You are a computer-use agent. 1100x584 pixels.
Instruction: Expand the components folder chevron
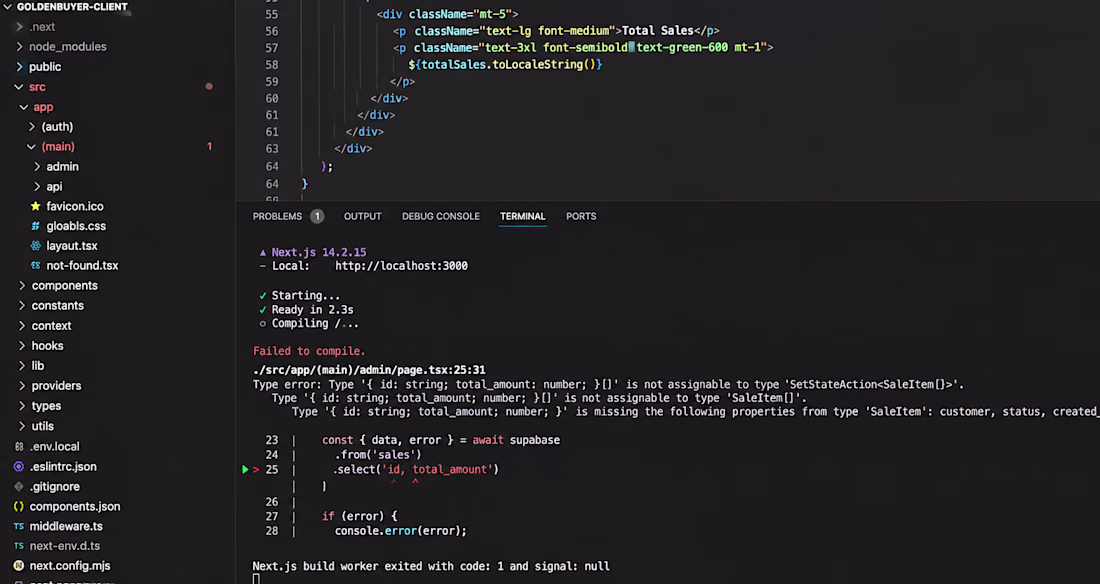pos(22,286)
